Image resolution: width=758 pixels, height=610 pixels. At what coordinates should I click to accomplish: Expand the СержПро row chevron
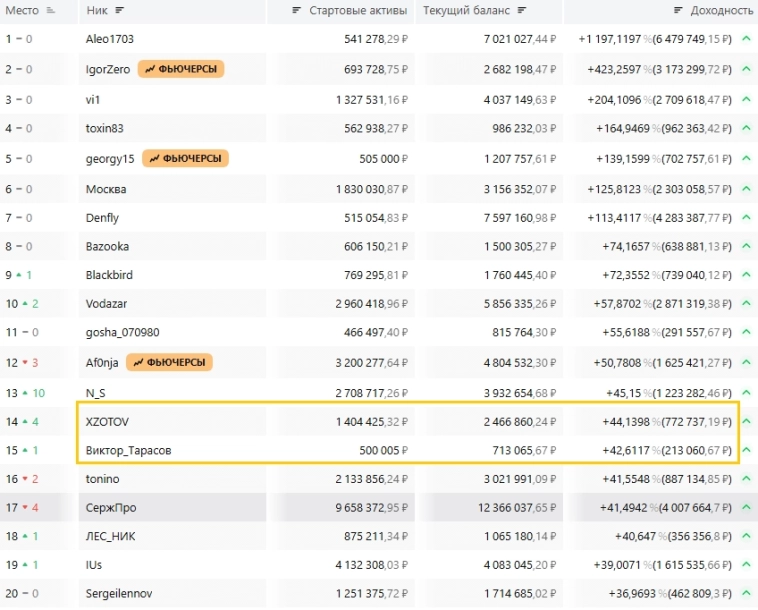(745, 508)
